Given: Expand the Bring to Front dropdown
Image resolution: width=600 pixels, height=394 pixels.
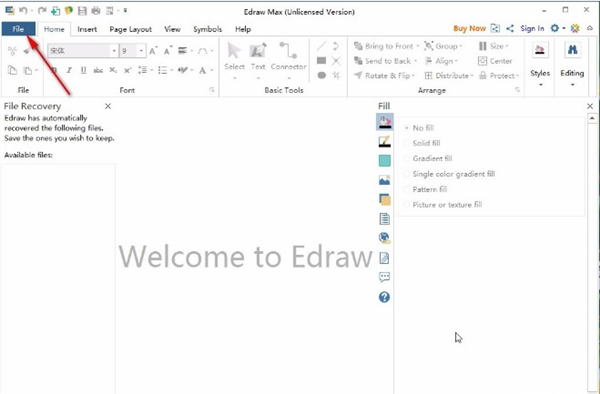Looking at the screenshot, I should pos(418,46).
